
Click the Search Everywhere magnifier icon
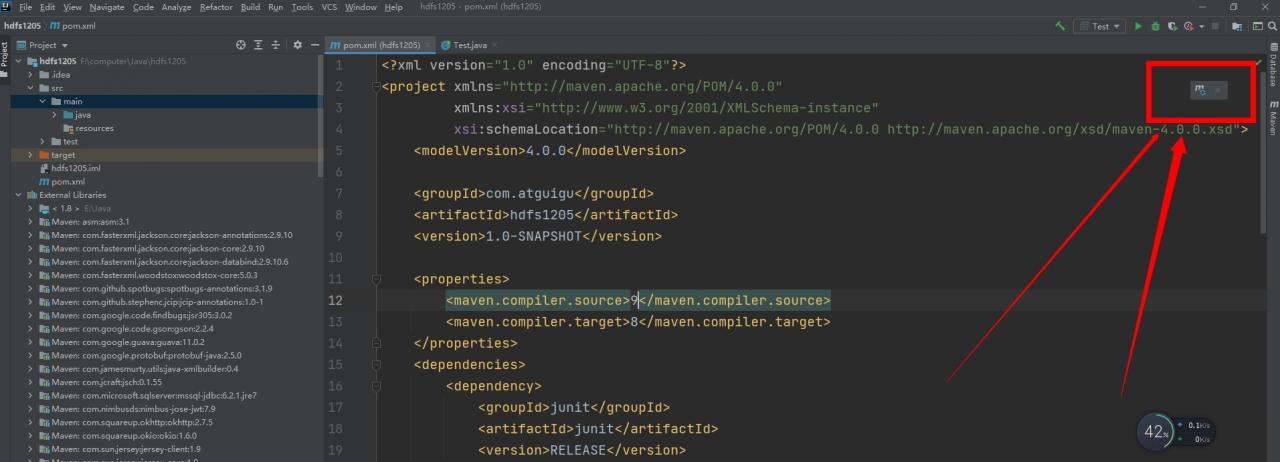tap(1271, 26)
